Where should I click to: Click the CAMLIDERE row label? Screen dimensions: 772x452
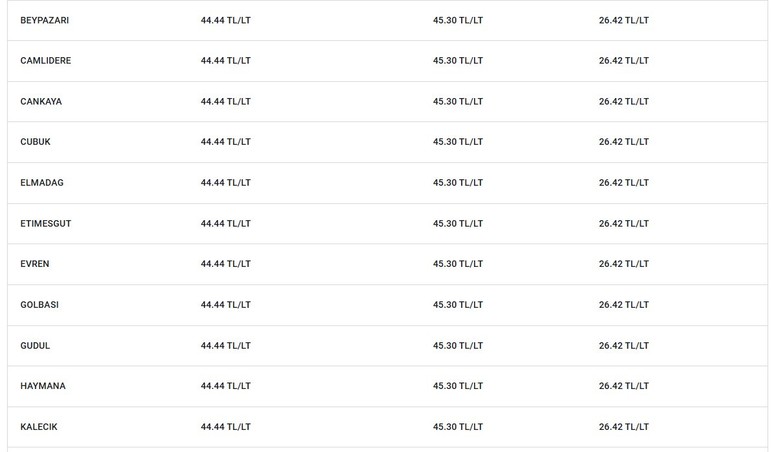point(45,61)
